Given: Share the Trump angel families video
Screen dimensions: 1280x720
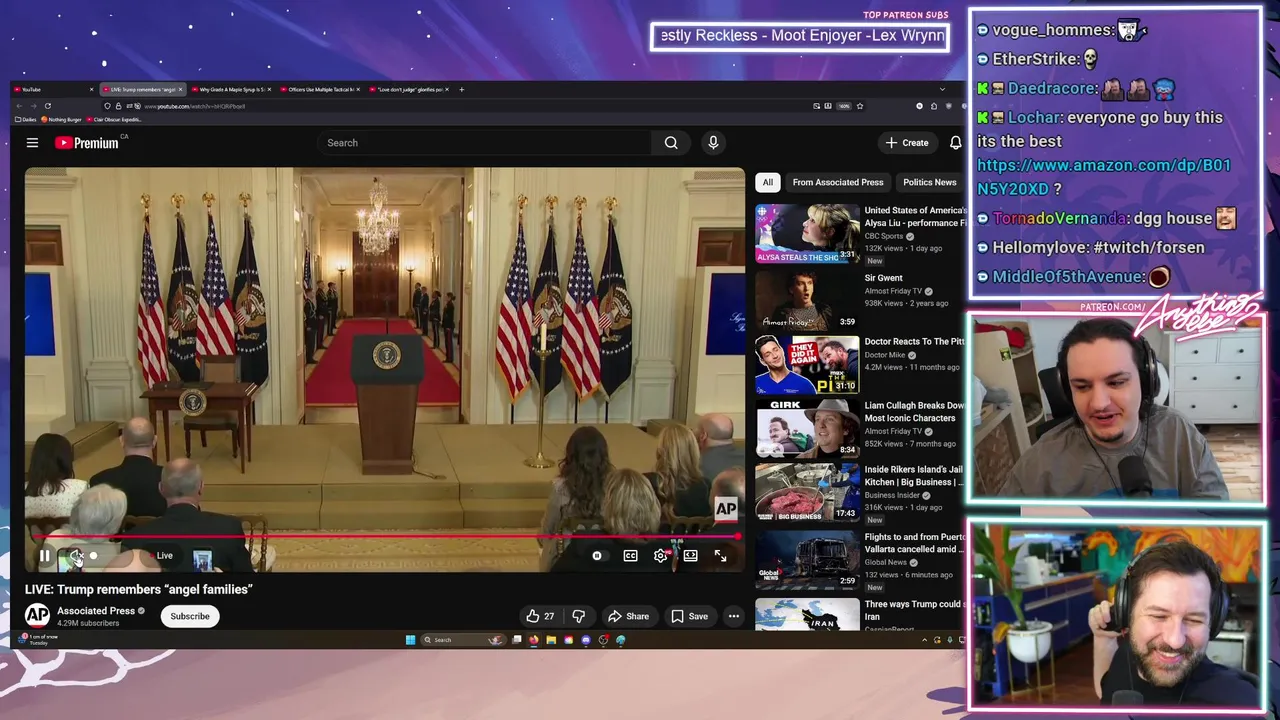Looking at the screenshot, I should pyautogui.click(x=628, y=616).
